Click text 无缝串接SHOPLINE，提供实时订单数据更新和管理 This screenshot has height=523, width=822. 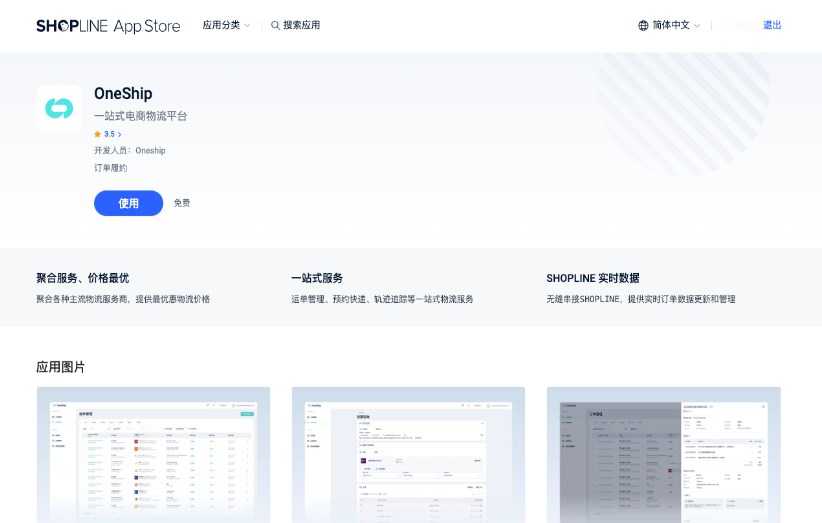(641, 299)
